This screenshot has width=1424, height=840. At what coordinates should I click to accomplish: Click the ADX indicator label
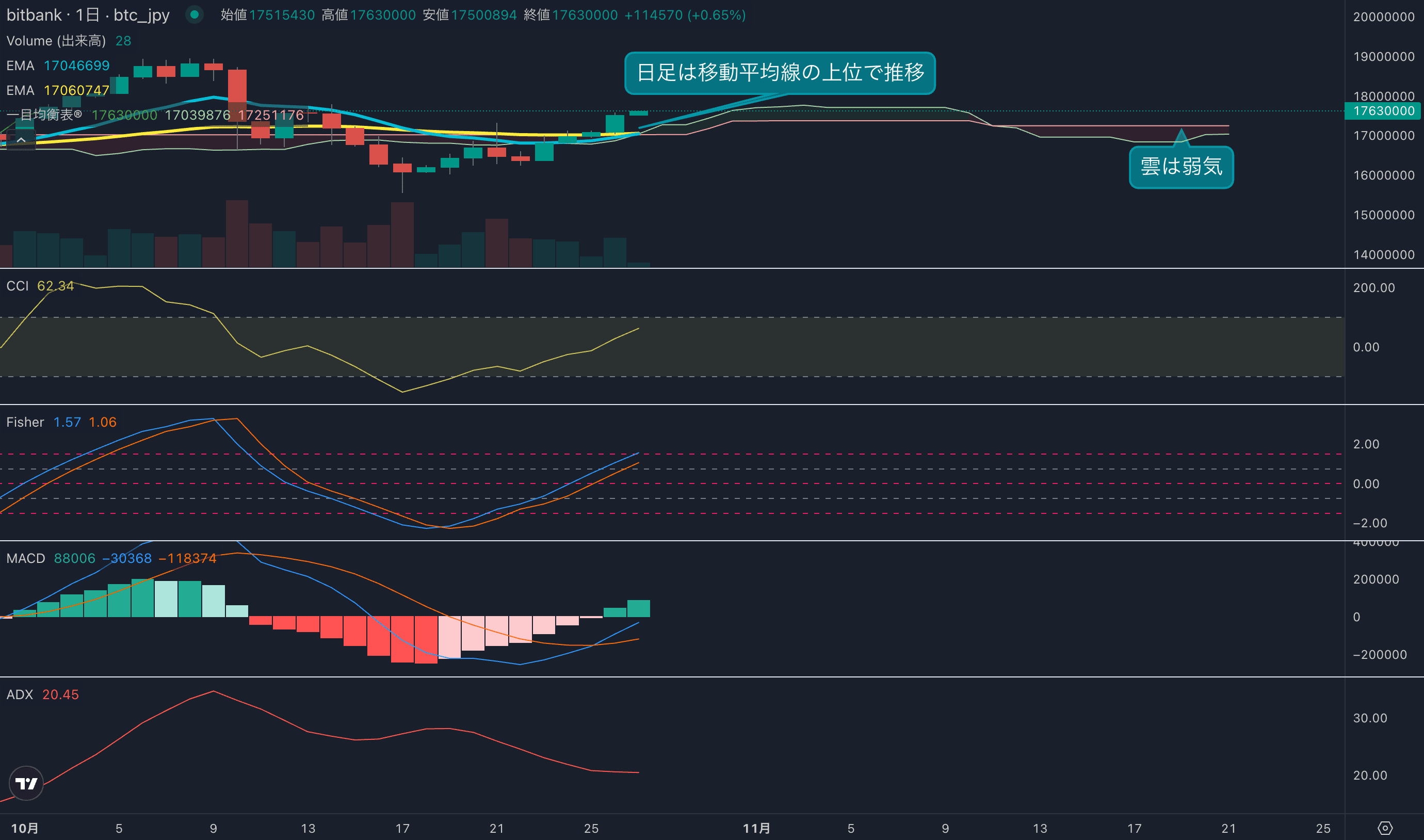pyautogui.click(x=20, y=694)
